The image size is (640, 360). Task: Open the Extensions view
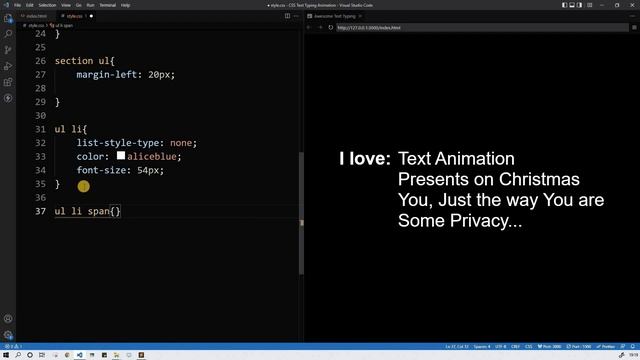point(8,82)
